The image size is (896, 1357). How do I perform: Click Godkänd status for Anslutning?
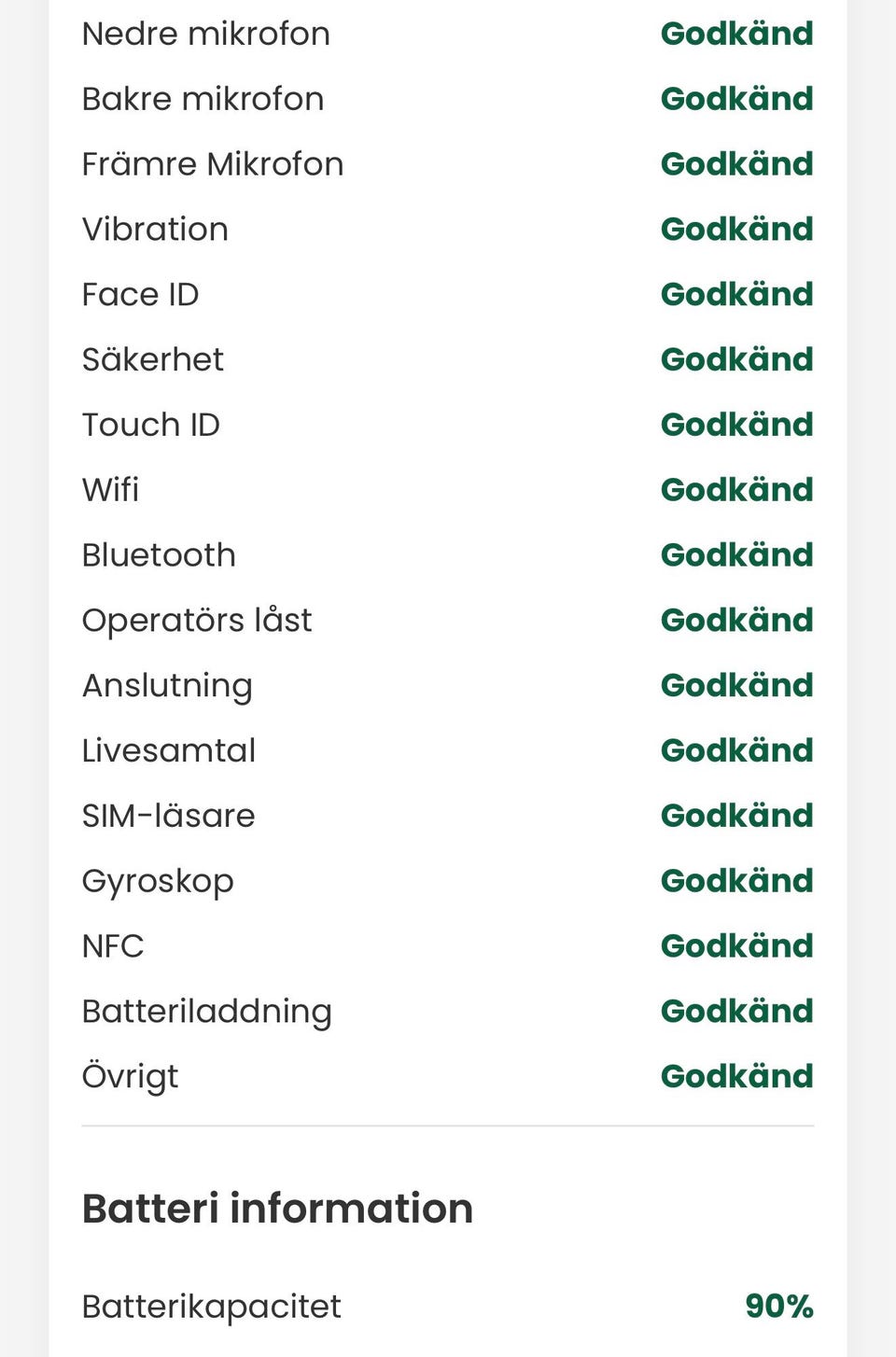[737, 685]
